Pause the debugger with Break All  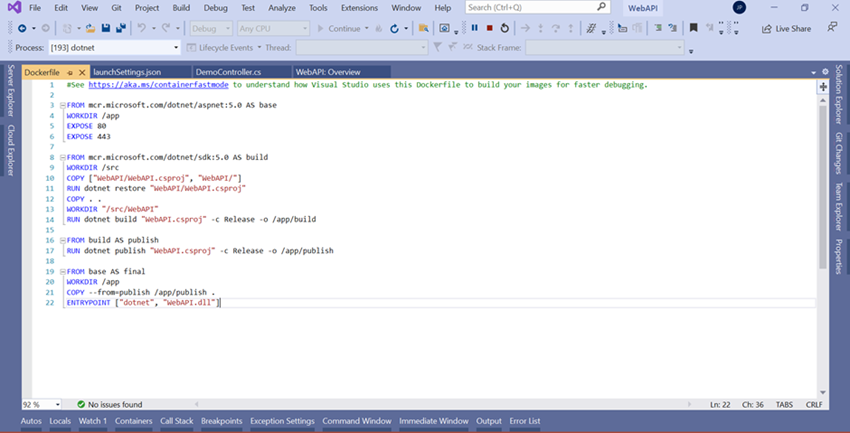(x=474, y=28)
